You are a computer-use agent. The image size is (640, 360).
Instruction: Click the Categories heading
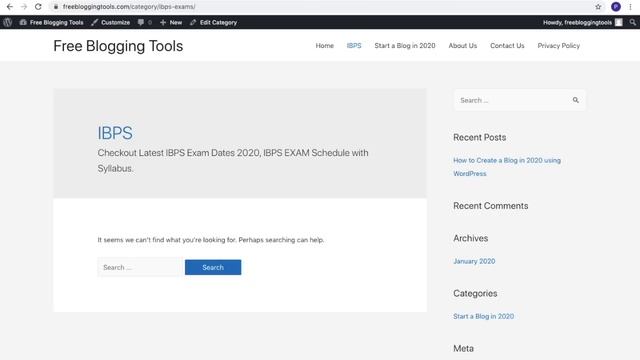(x=475, y=293)
